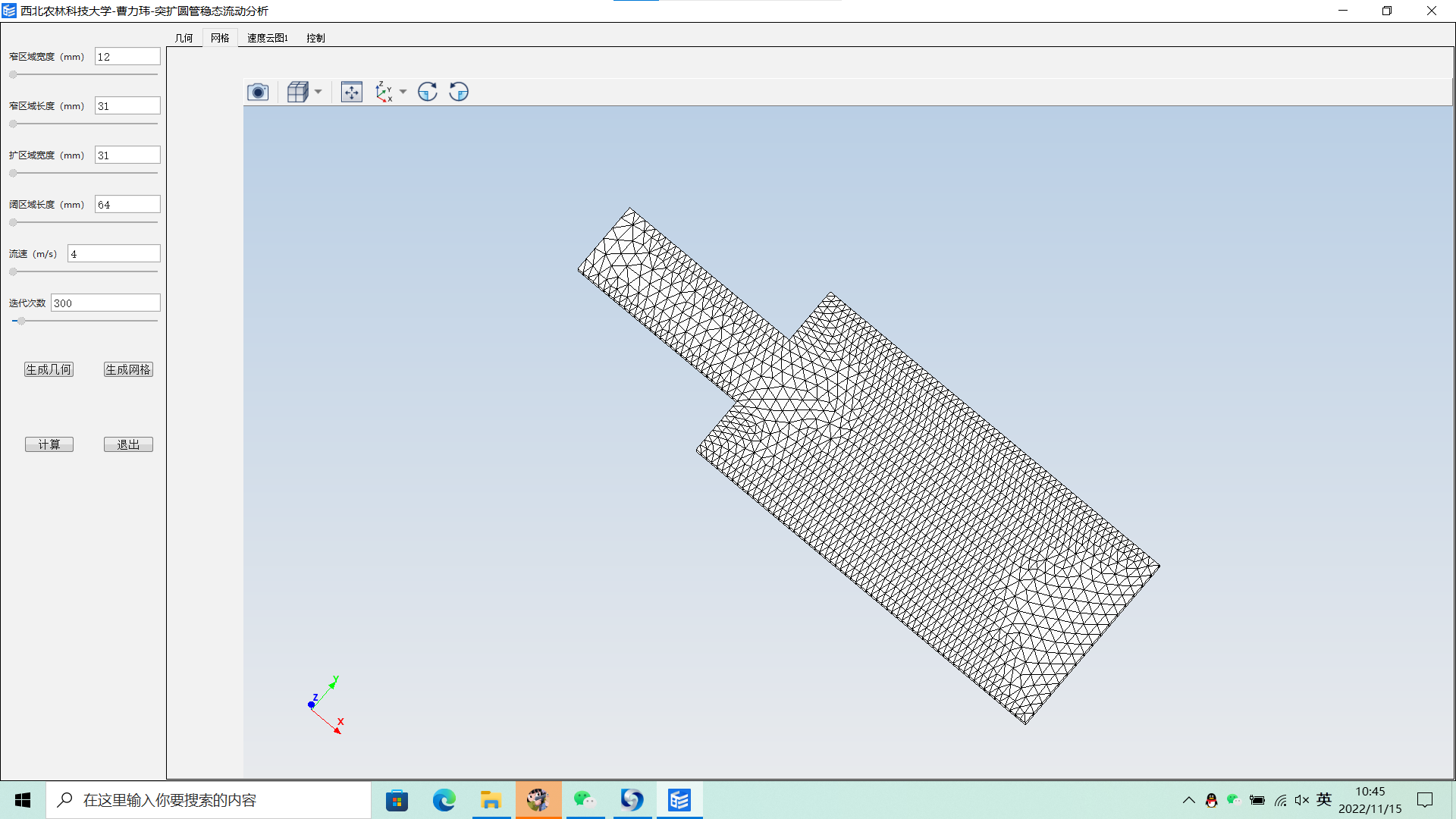Switch to the 网格 tab
The width and height of the screenshot is (1456, 819).
[220, 38]
